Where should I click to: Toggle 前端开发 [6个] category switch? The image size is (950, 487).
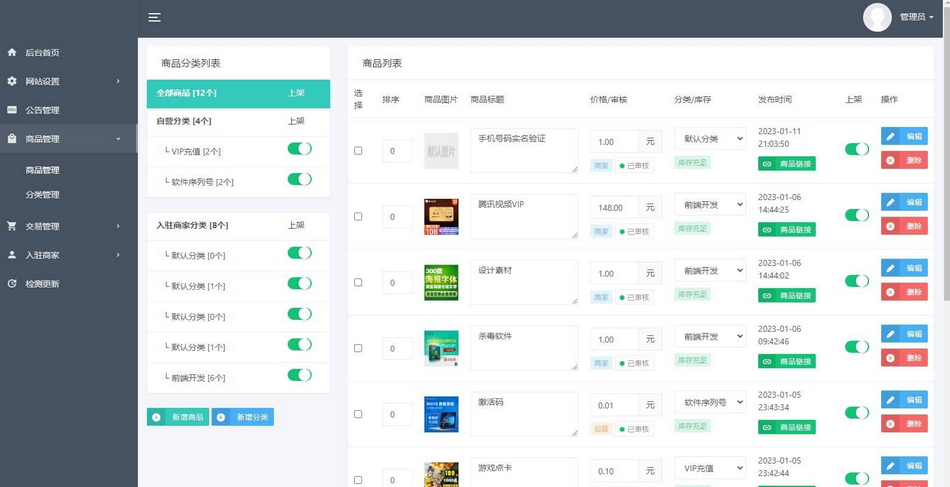coord(299,375)
